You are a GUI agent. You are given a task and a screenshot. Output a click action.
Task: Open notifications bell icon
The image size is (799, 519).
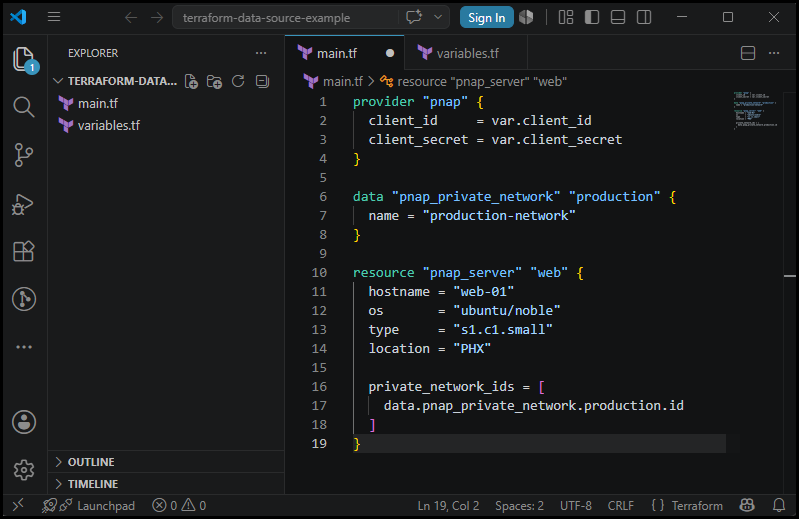(779, 505)
